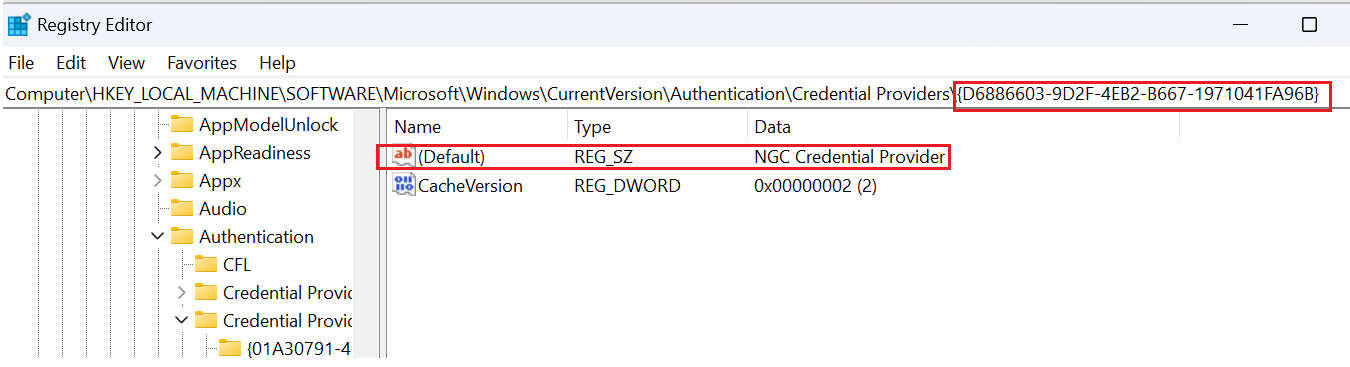Viewport: 1350px width, 367px height.
Task: Select the (Default) value name
Action: click(x=451, y=157)
